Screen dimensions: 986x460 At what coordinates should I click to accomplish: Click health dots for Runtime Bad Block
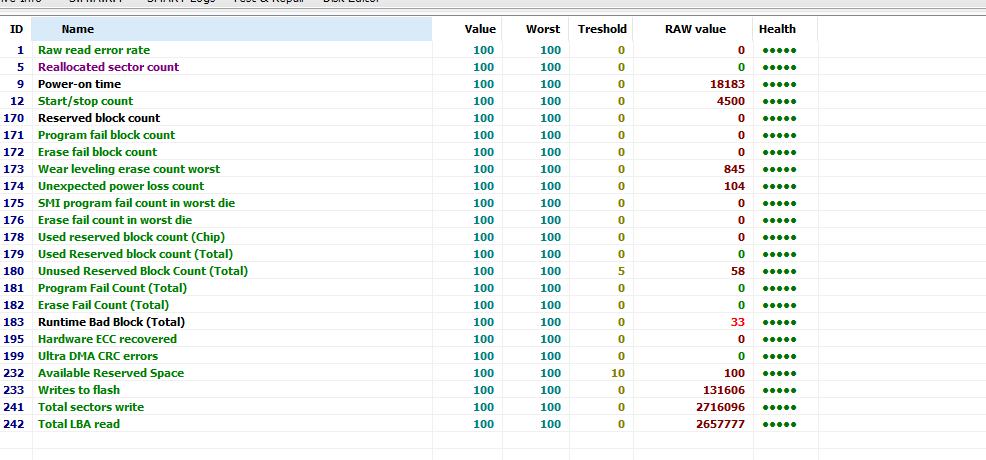pos(779,322)
